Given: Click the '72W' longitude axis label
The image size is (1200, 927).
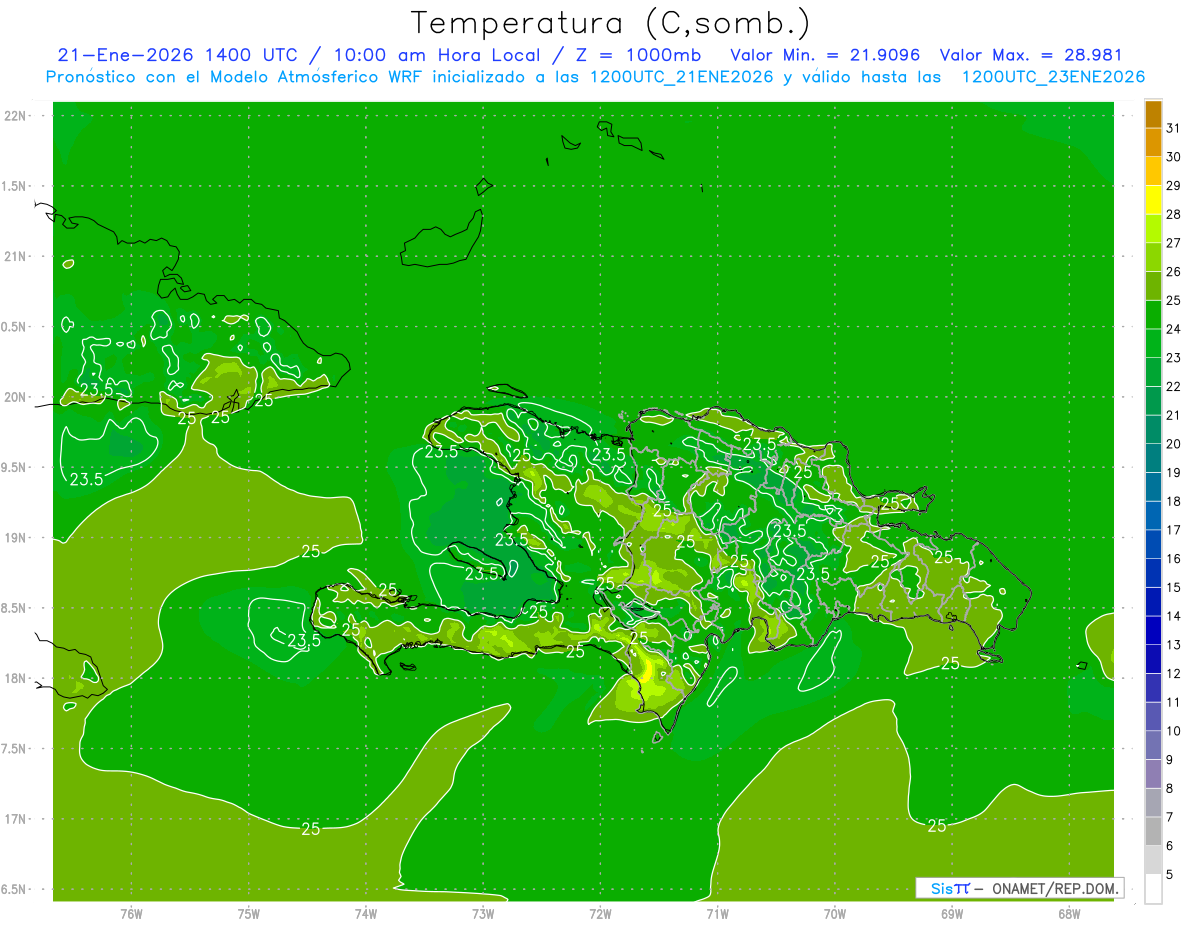Looking at the screenshot, I should click(x=600, y=913).
